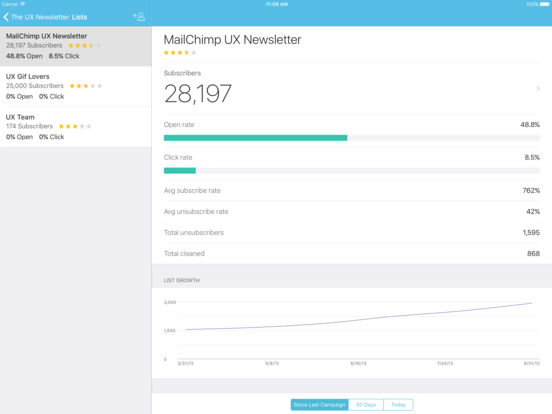
Task: Click star rating of UX Gif Lovers
Action: click(86, 86)
